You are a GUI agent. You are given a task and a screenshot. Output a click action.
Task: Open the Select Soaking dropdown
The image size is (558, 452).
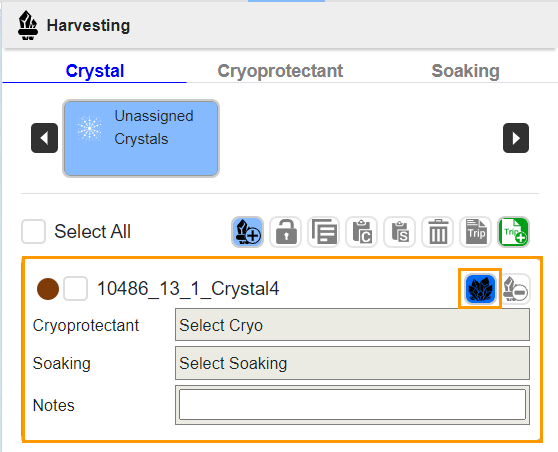[x=352, y=363]
